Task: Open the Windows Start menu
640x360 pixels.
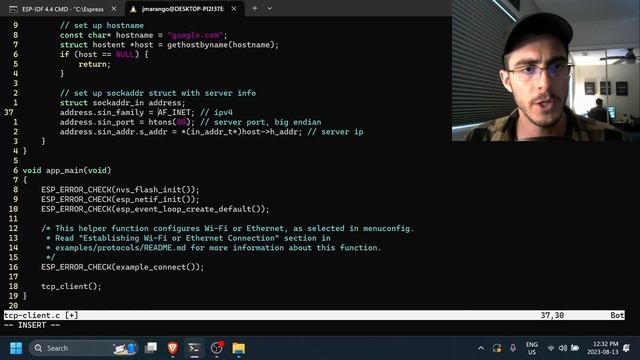Action: pos(16,348)
